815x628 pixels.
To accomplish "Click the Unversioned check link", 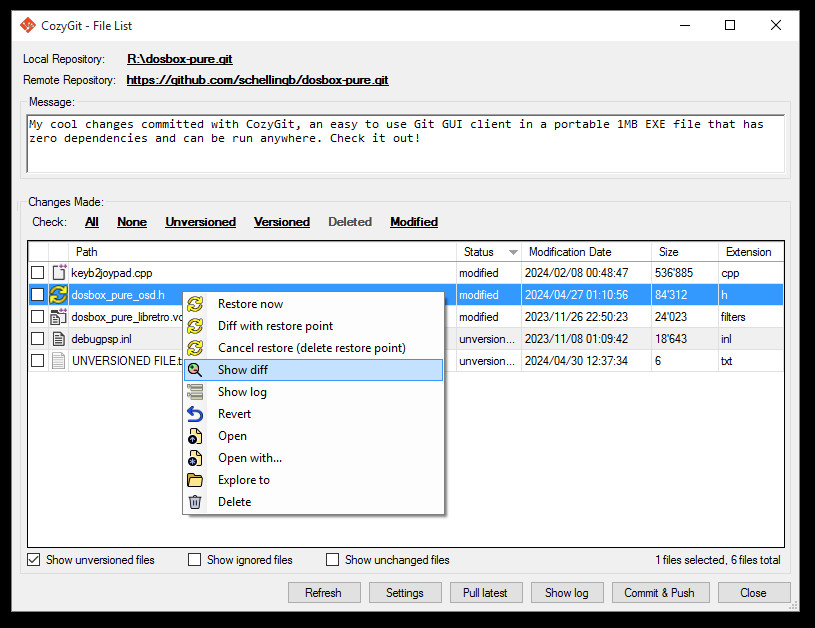I will pos(201,222).
